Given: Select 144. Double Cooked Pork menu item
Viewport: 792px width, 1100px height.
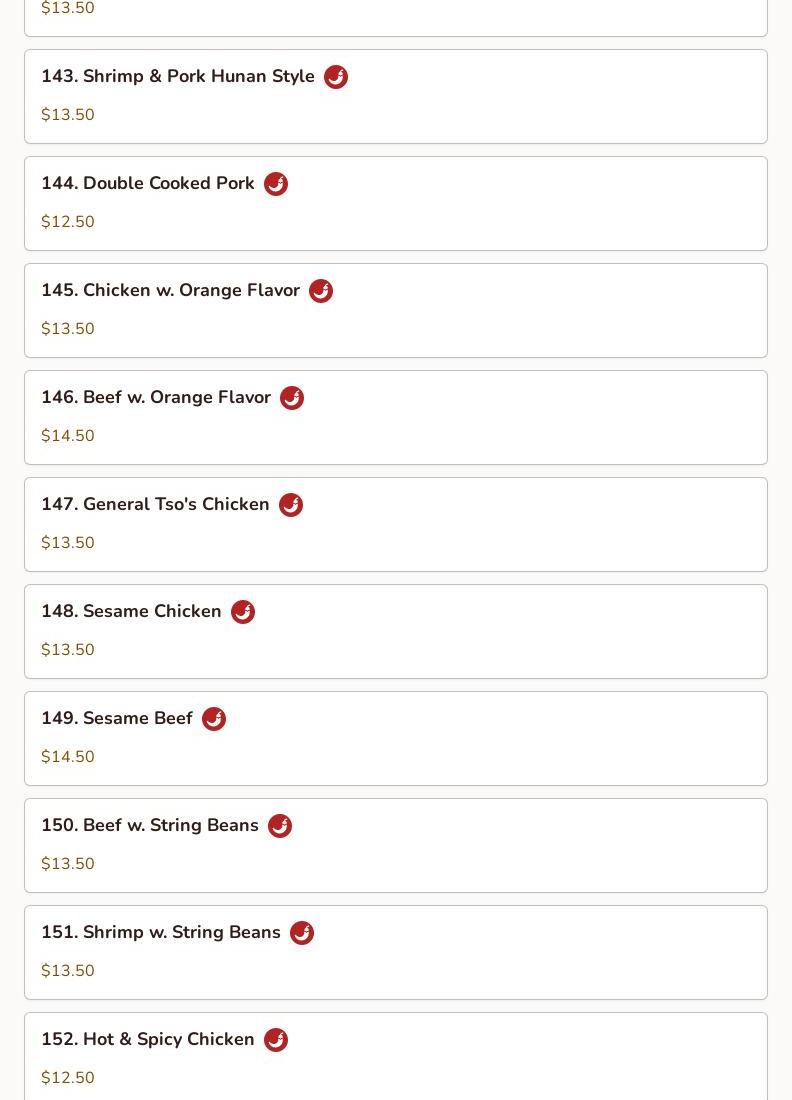Looking at the screenshot, I should 396,203.
